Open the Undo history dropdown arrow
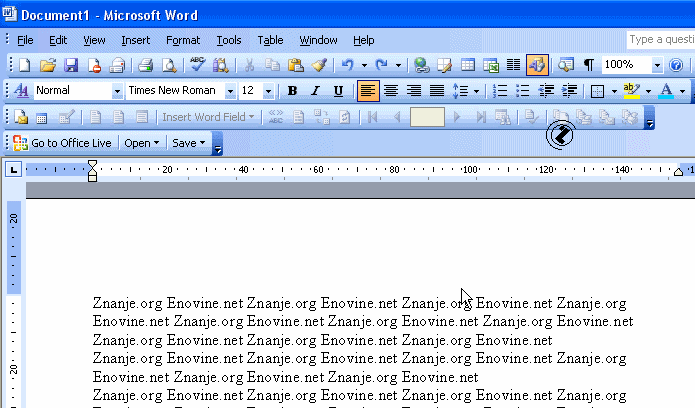Viewport: 695px width, 408px height. (364, 65)
